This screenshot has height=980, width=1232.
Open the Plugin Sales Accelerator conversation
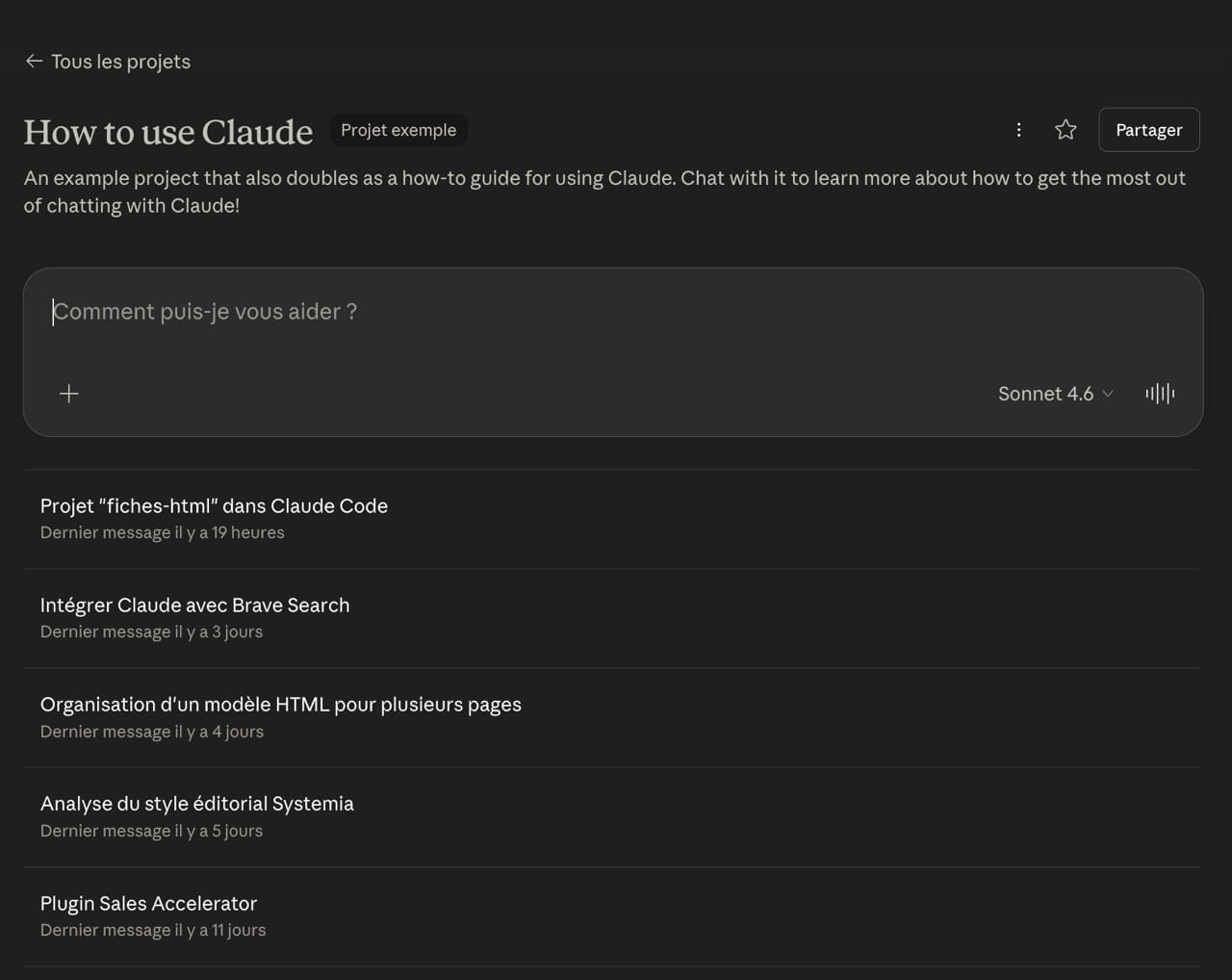tap(612, 916)
